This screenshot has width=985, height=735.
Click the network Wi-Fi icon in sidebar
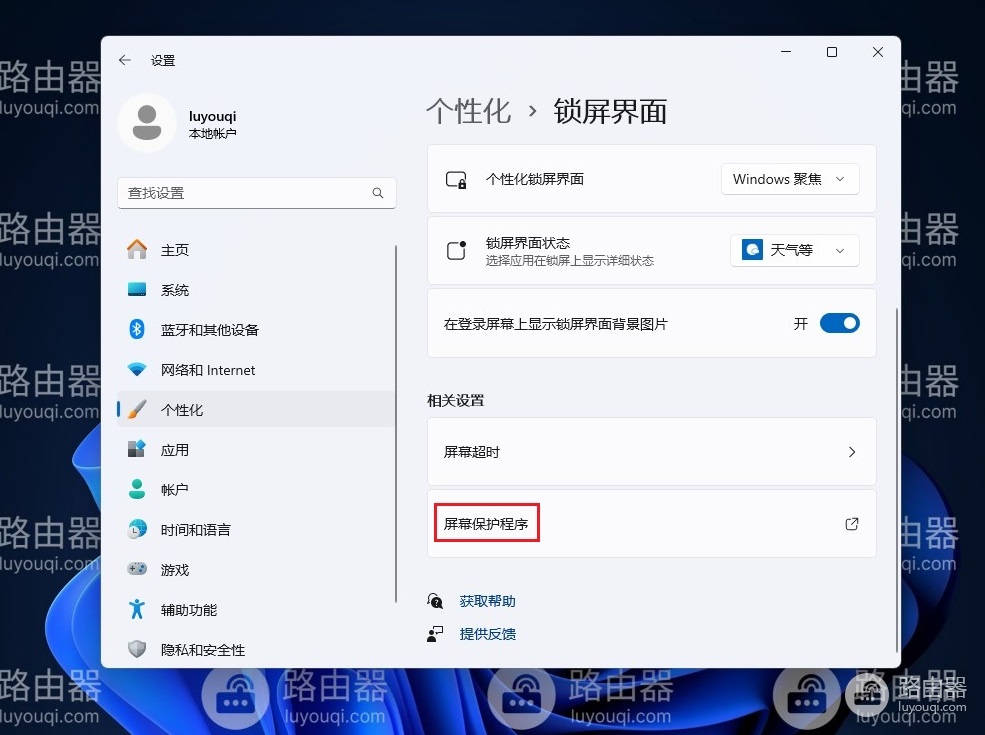[x=137, y=369]
